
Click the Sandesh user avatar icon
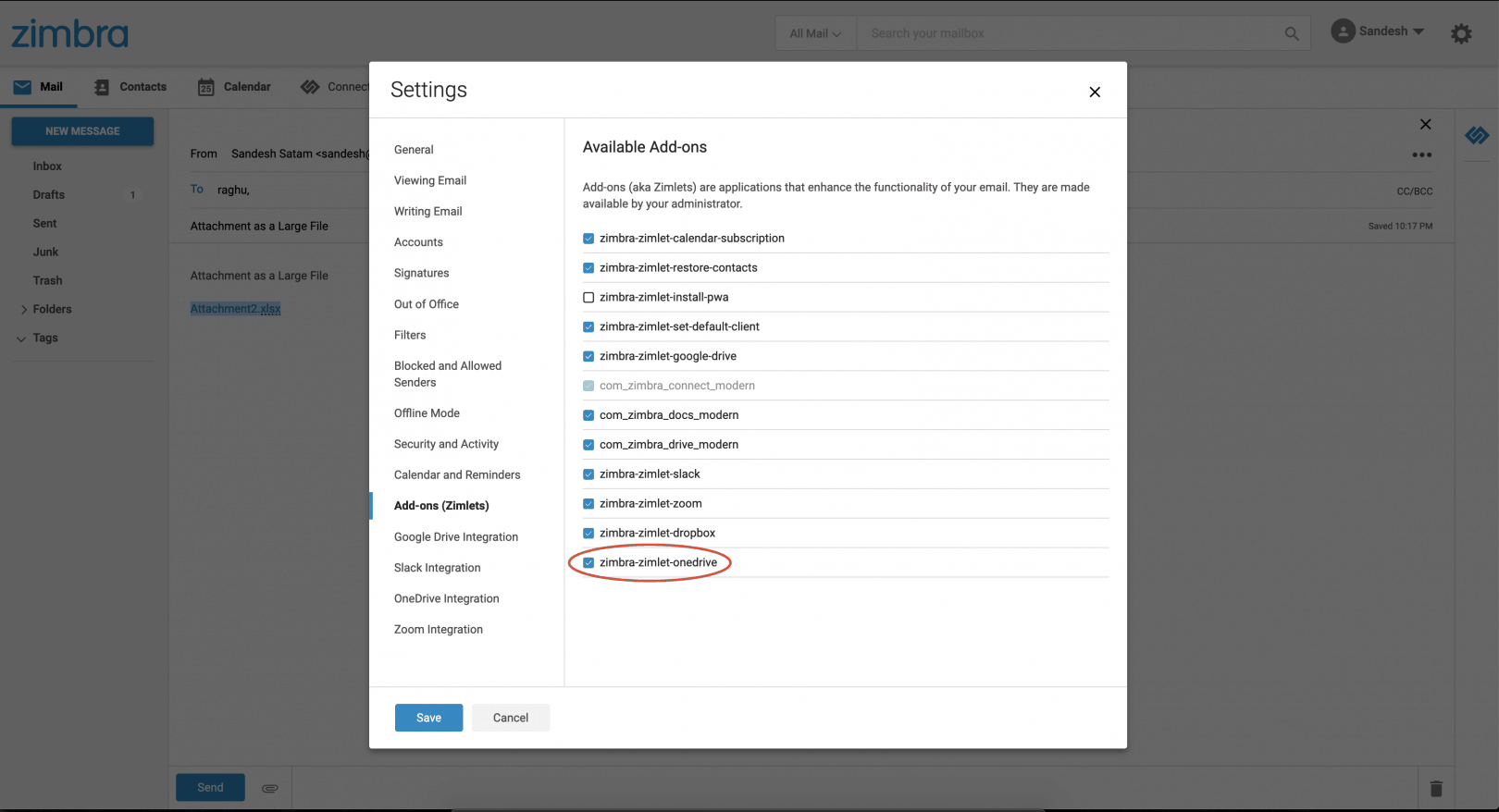pos(1343,31)
